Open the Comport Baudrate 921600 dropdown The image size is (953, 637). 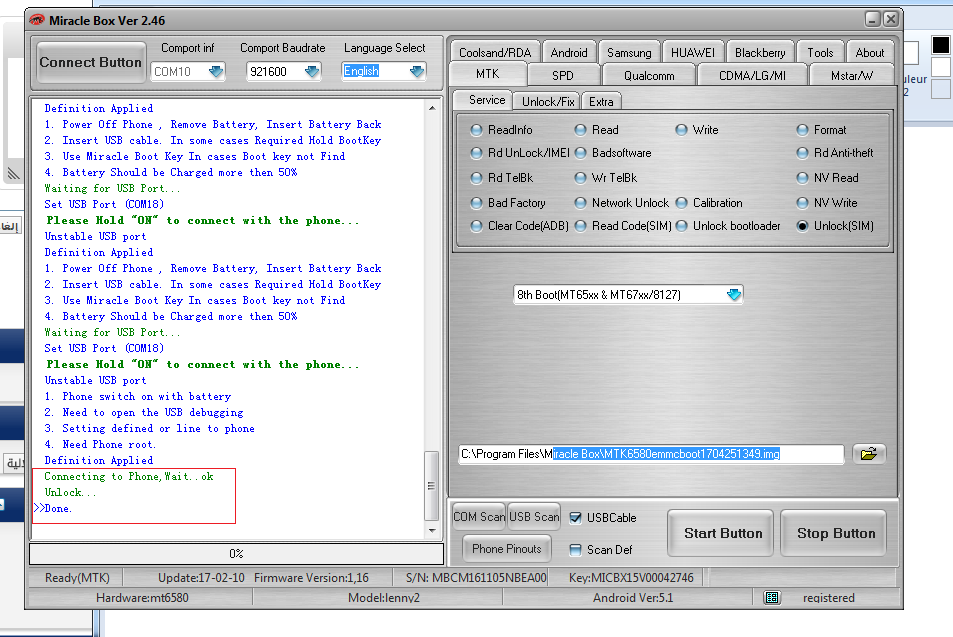(312, 72)
